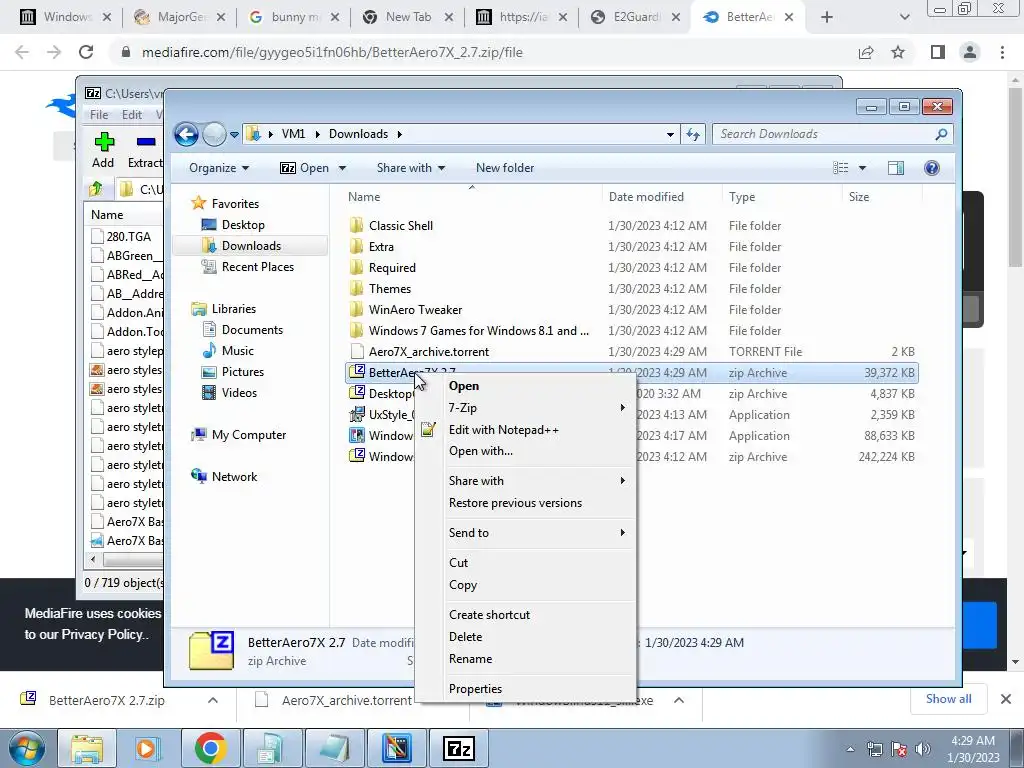
Task: Select Recent Places in the navigation pane
Action: click(x=257, y=266)
